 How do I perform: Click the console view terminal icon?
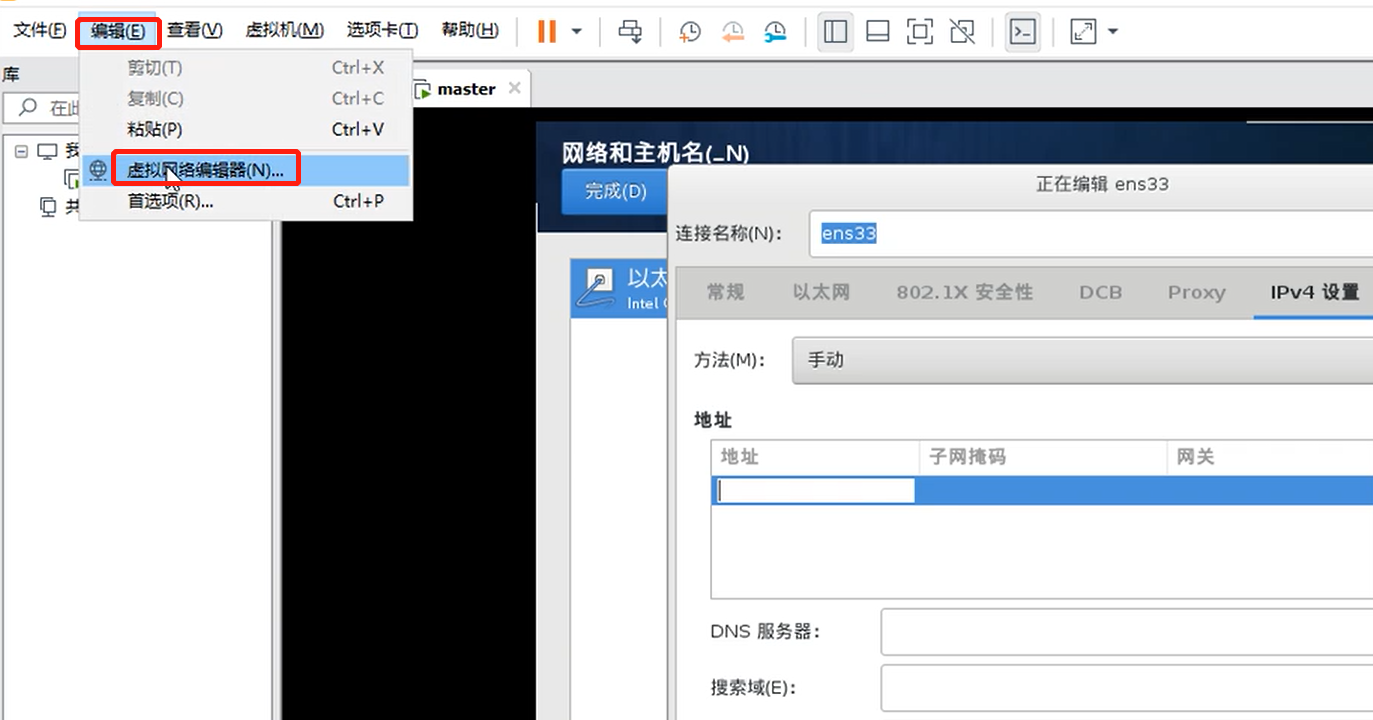(x=1022, y=31)
